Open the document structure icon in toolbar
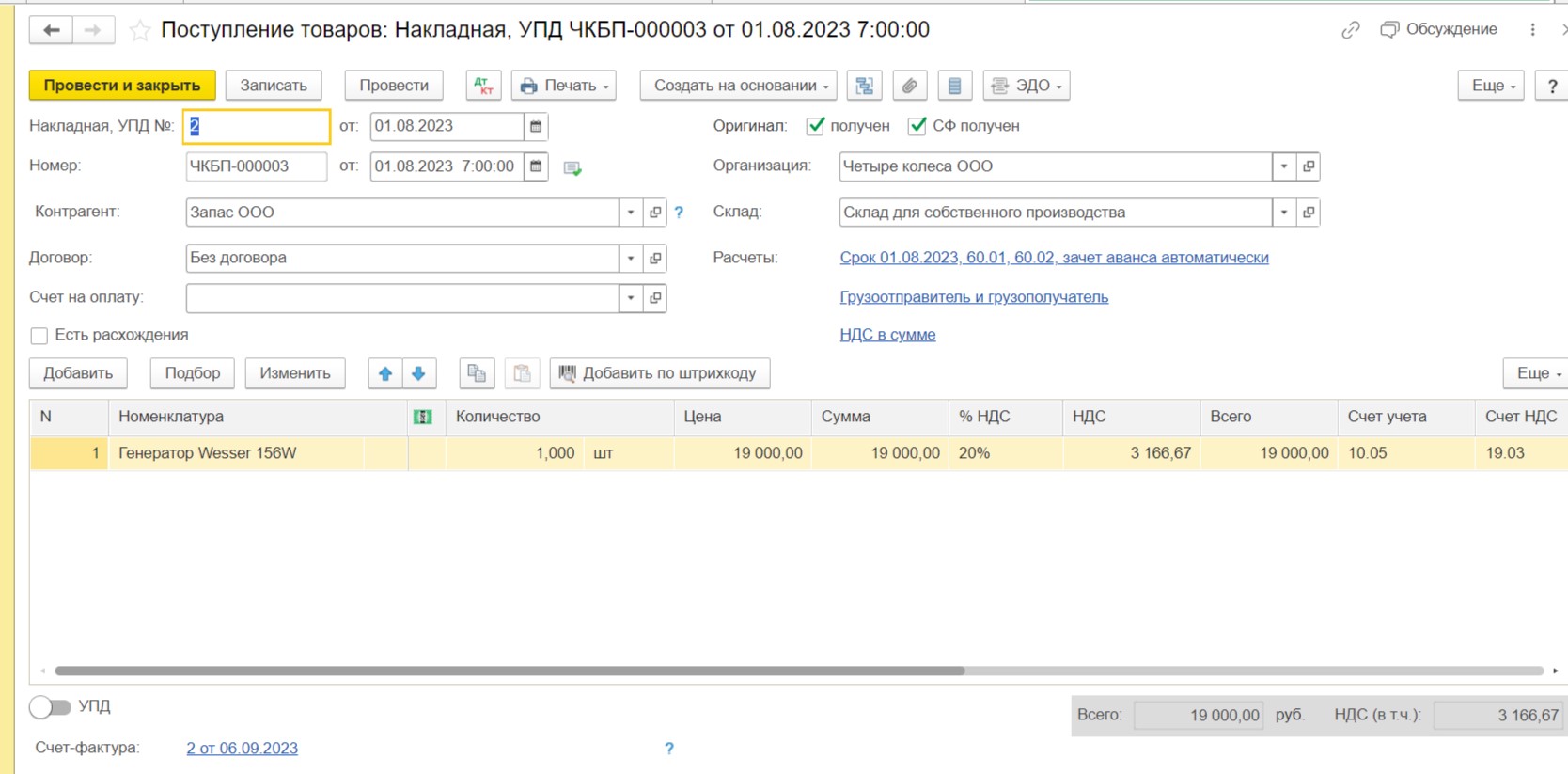 click(864, 86)
